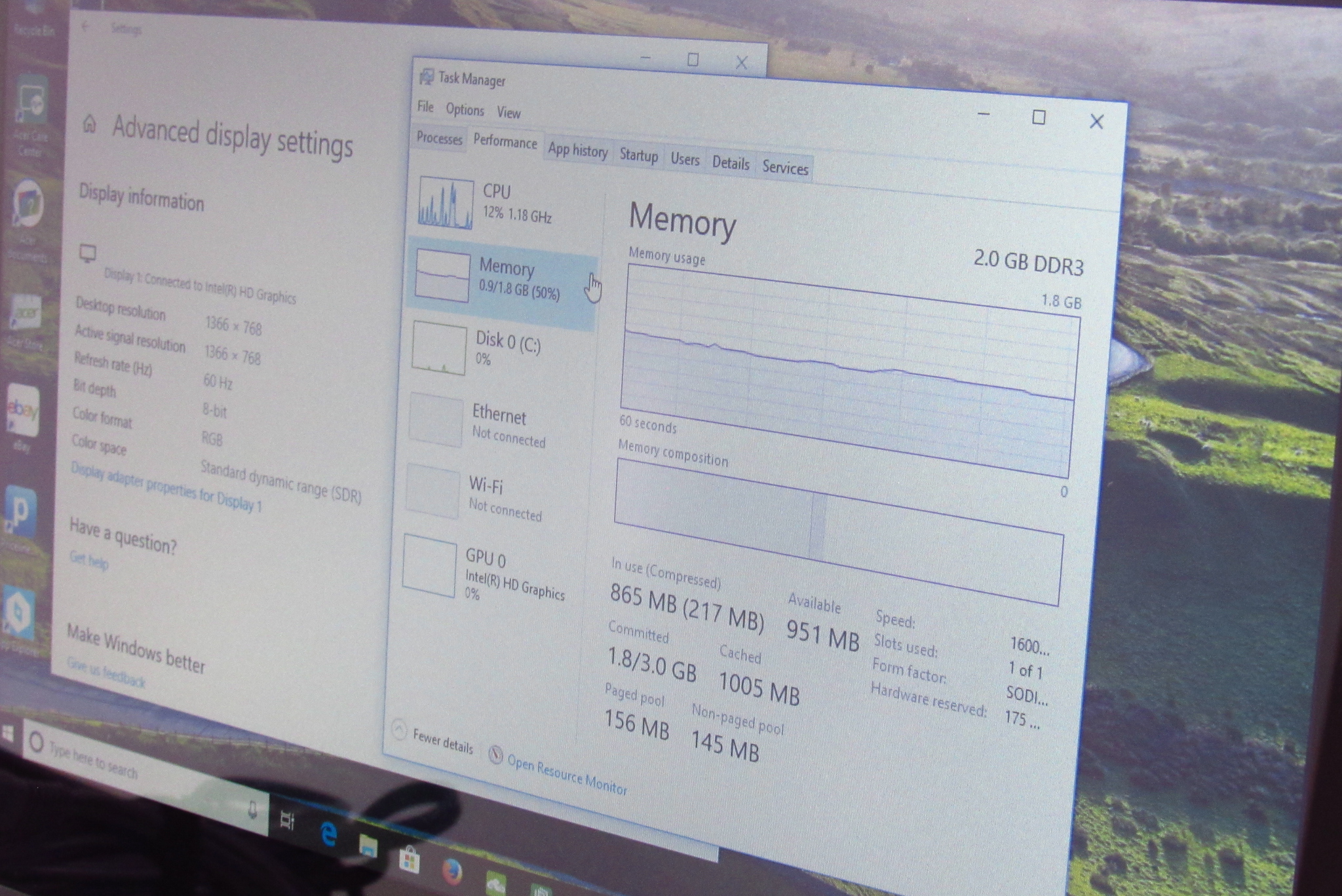Open the File menu in Task Manager
The image size is (1342, 896).
(x=425, y=106)
